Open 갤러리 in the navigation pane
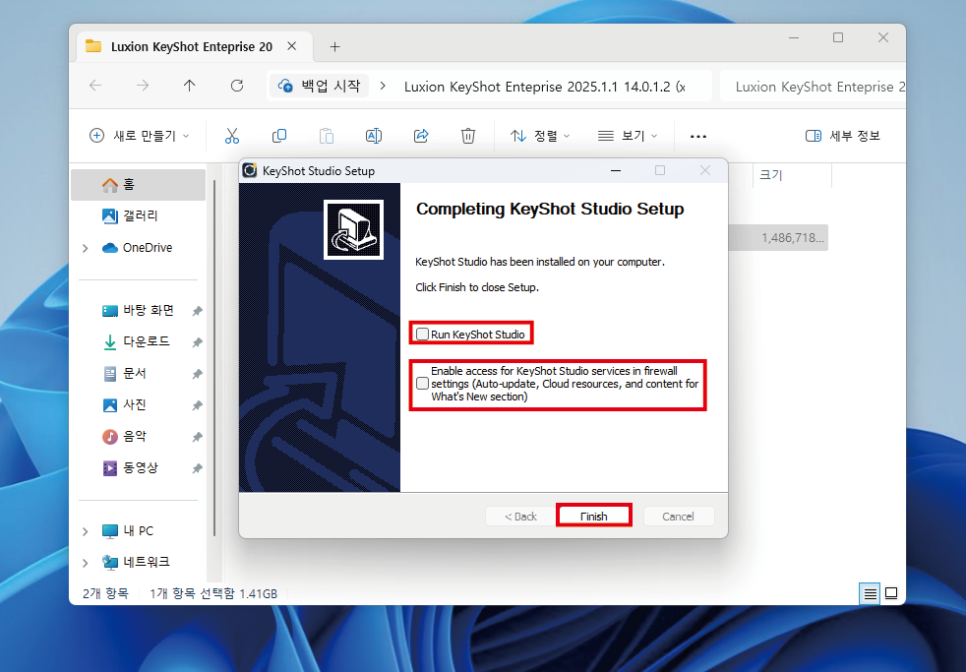Viewport: 966px width, 672px height. point(138,216)
